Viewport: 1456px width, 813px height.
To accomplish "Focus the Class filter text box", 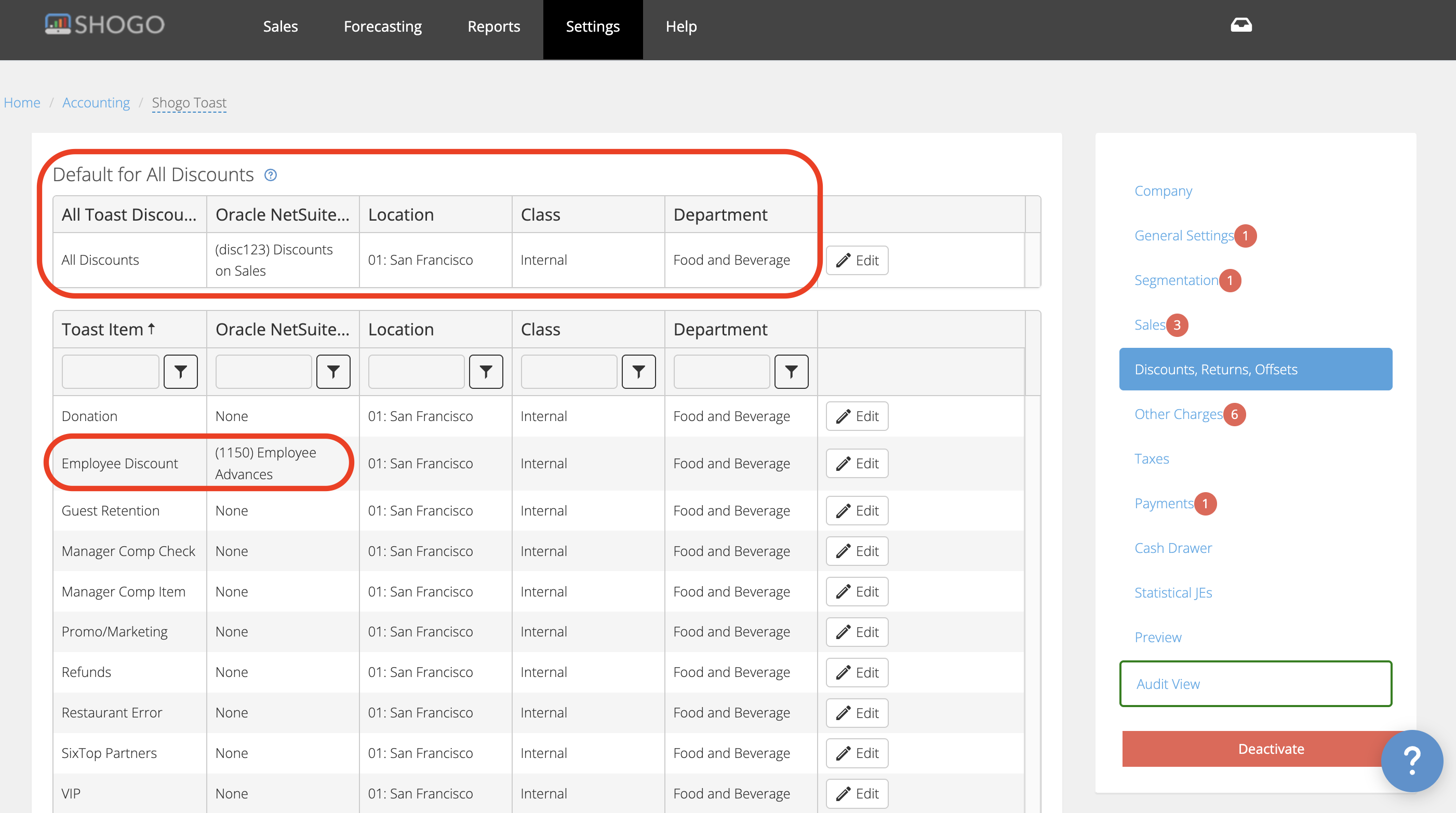I will click(x=568, y=371).
